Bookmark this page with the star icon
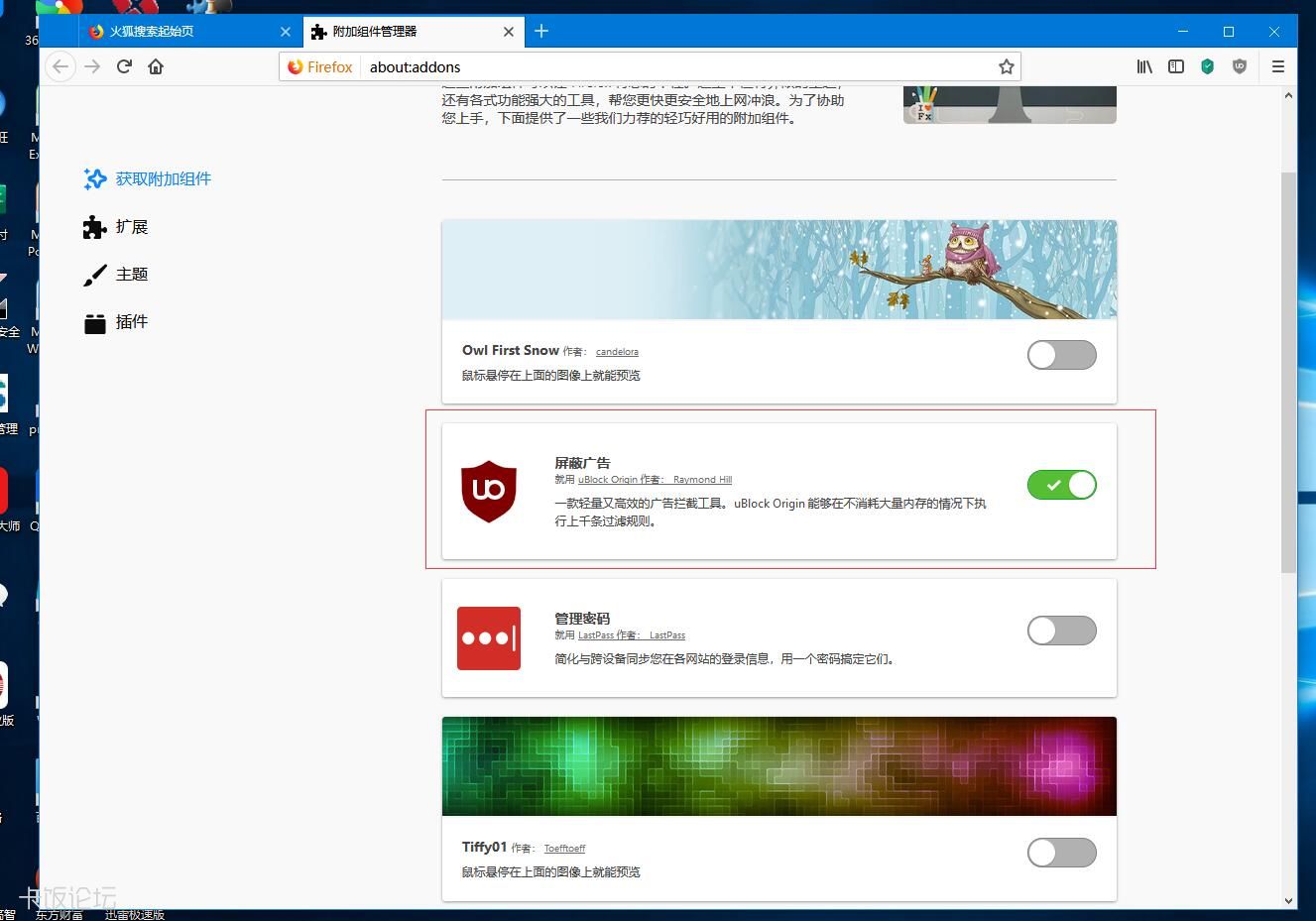 (x=1007, y=66)
